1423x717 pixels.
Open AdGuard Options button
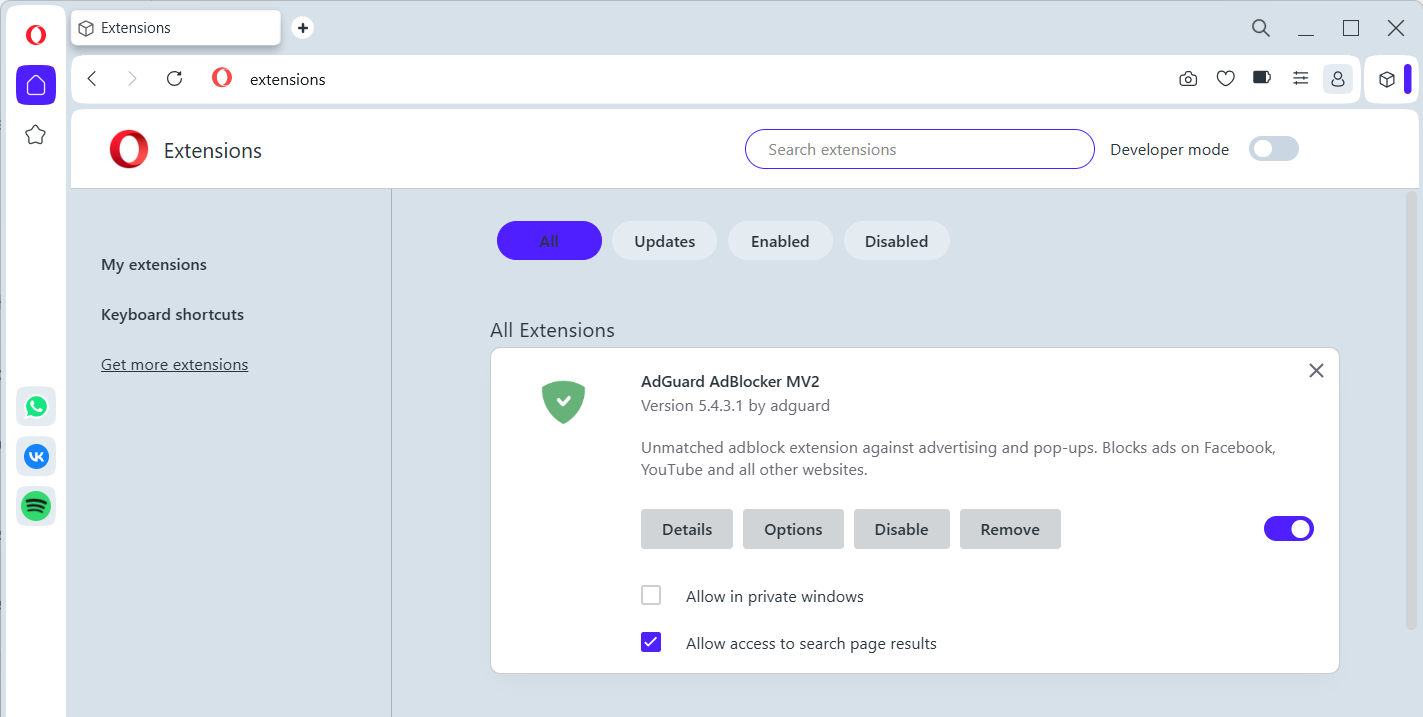pos(793,529)
